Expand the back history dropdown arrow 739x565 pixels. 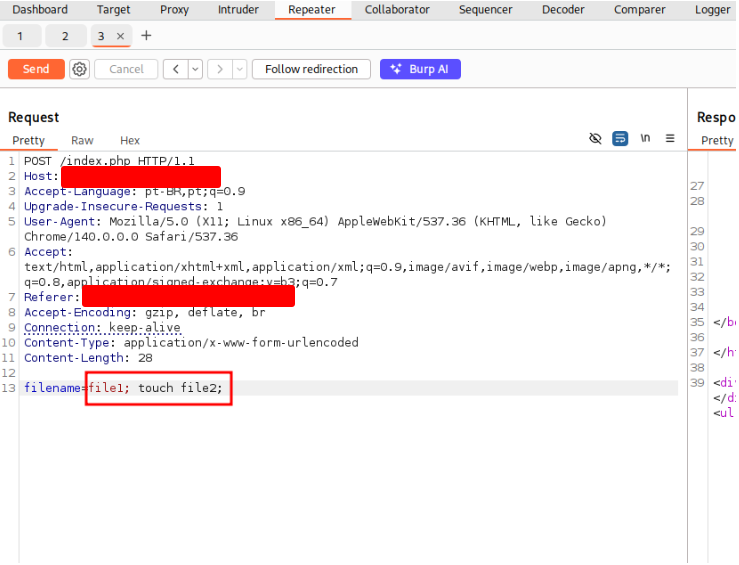click(x=195, y=69)
